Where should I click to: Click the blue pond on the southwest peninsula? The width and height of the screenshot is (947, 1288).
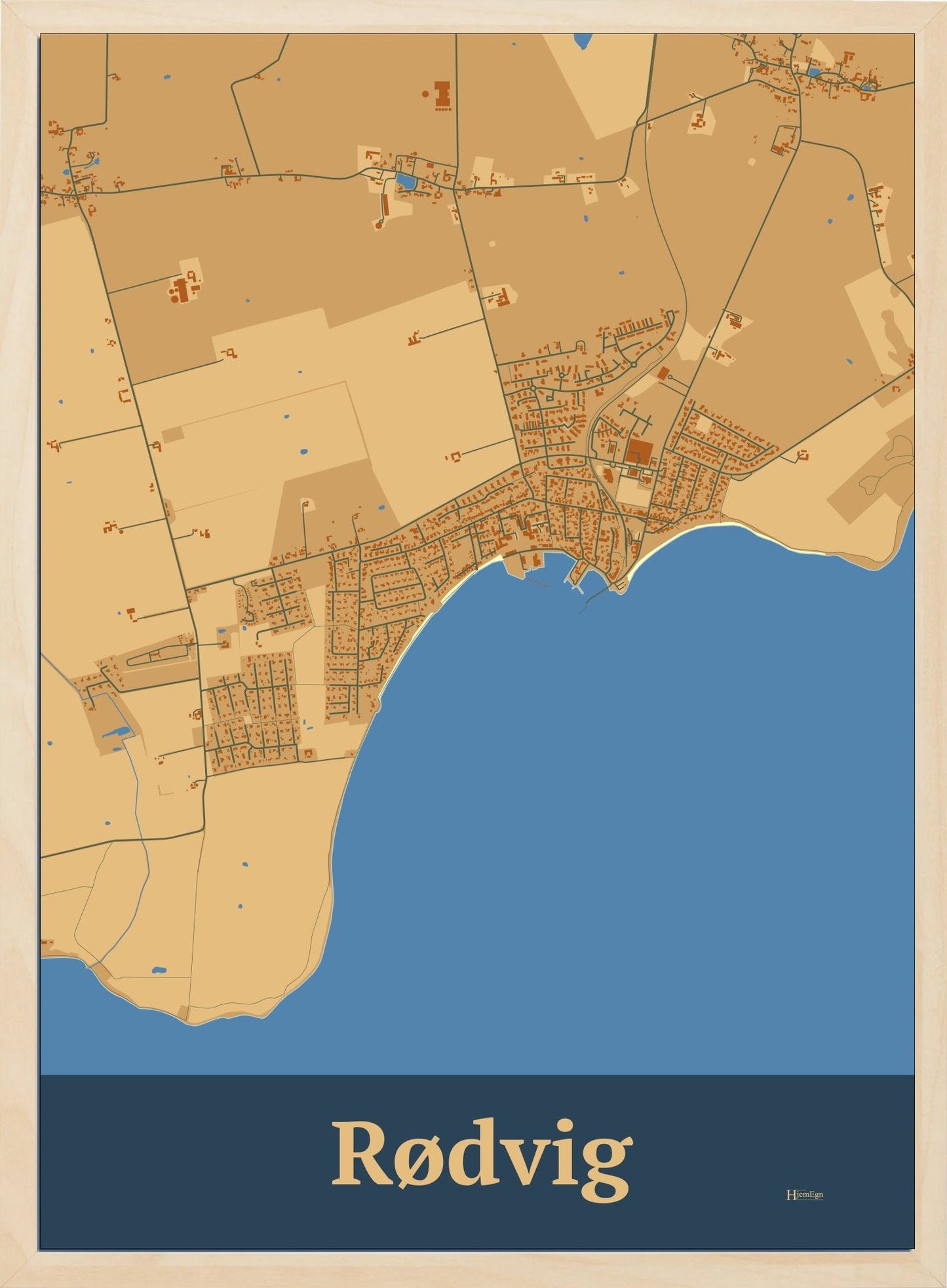coord(158,970)
